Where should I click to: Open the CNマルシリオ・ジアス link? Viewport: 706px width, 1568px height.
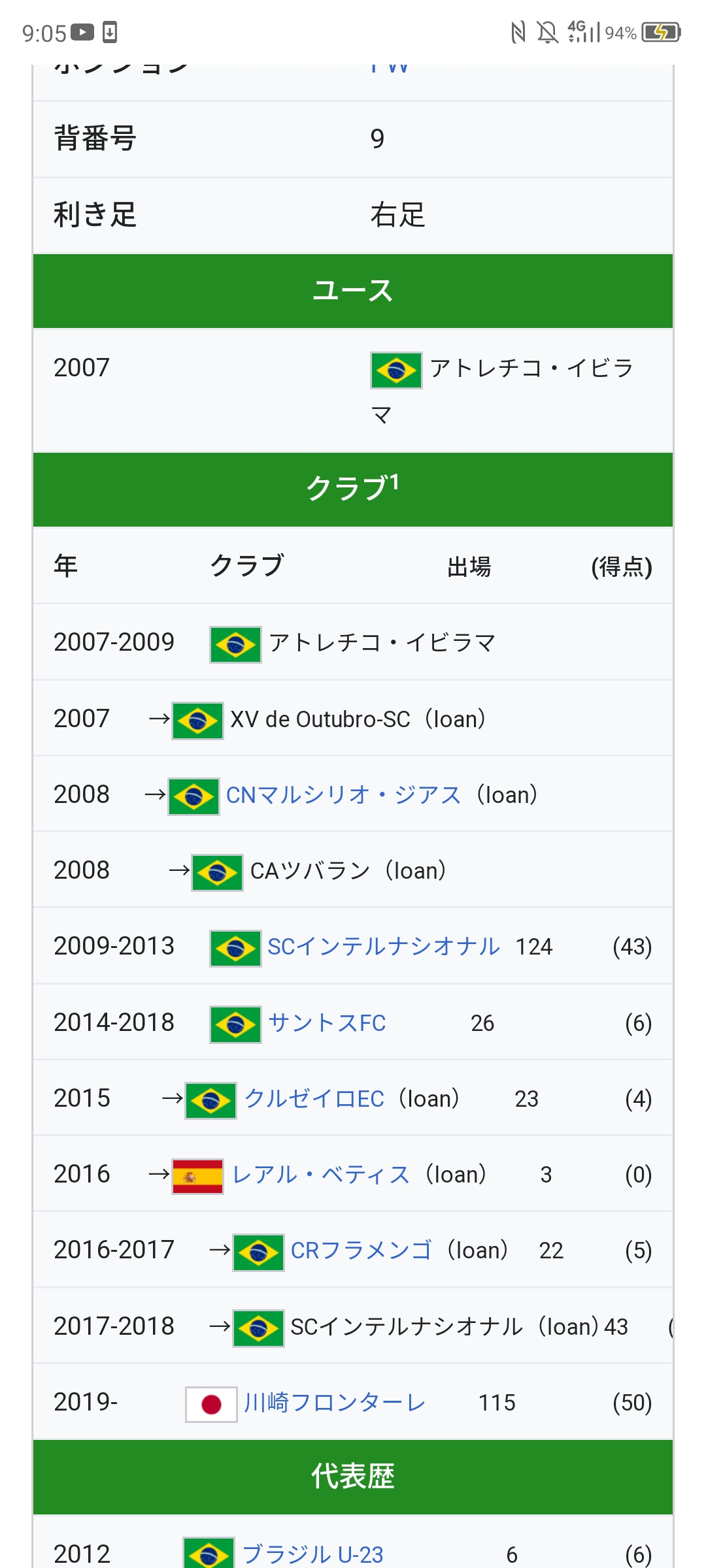pyautogui.click(x=343, y=795)
